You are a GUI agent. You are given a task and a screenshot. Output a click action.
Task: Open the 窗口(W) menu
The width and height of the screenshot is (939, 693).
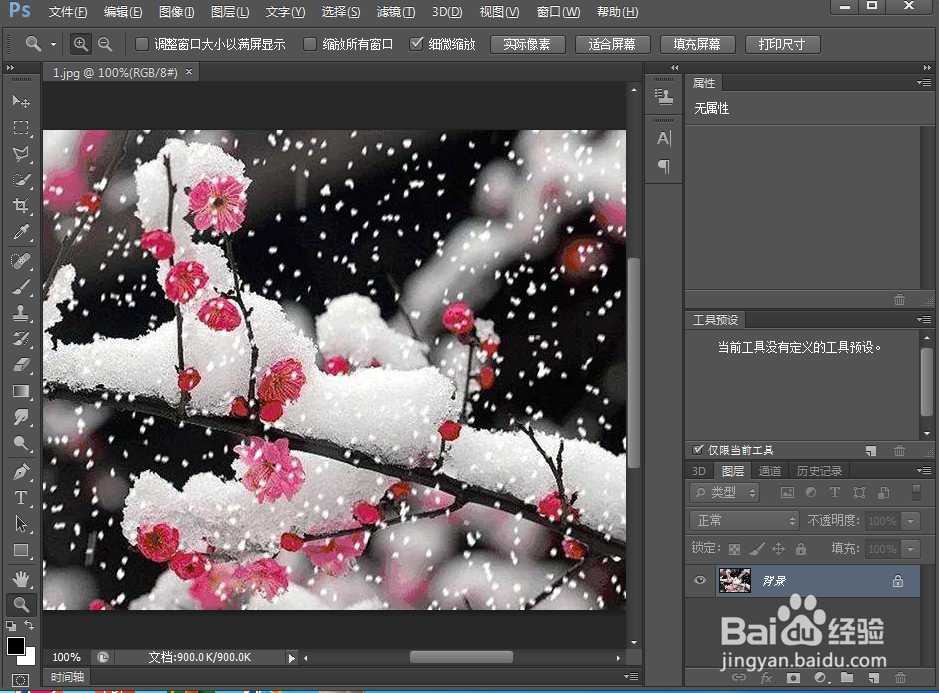[x=558, y=11]
